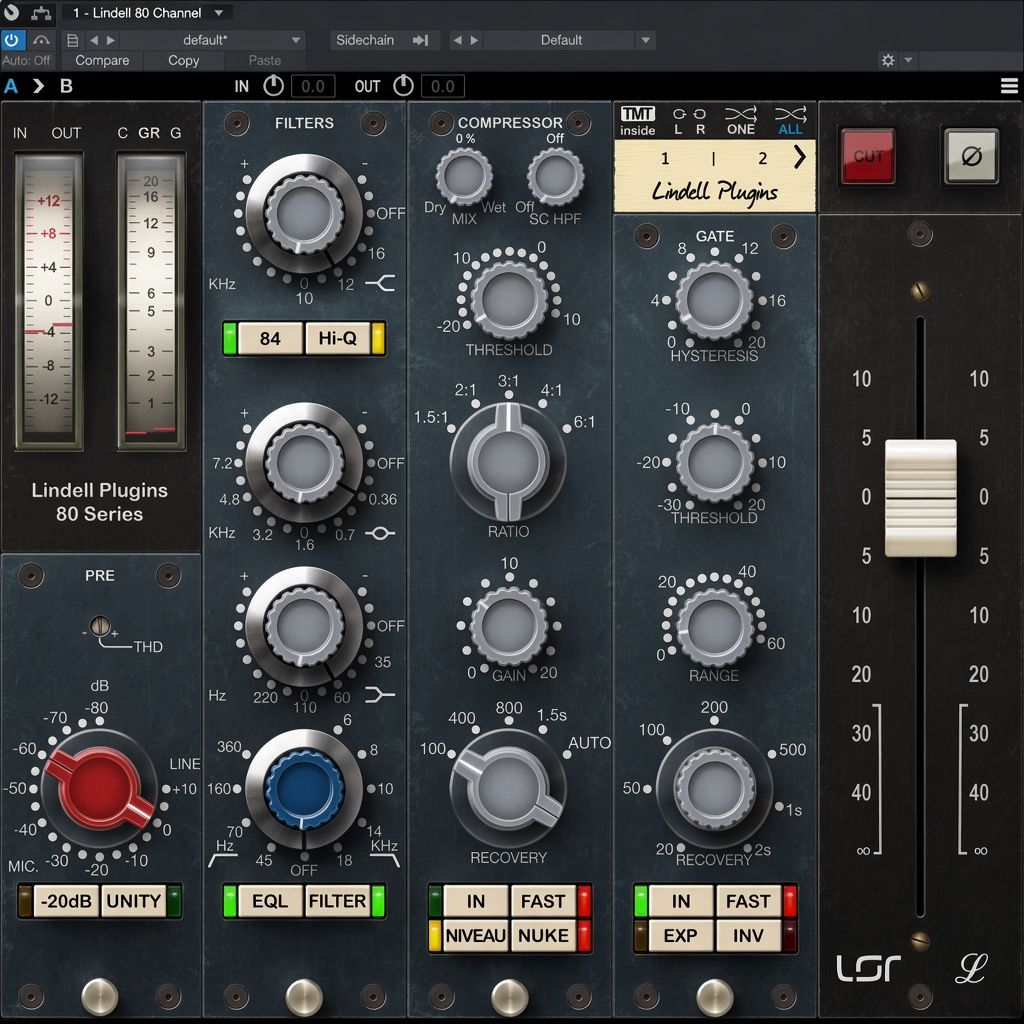The height and width of the screenshot is (1024, 1024).
Task: Toggle the Hi-Q switch
Action: 338,338
